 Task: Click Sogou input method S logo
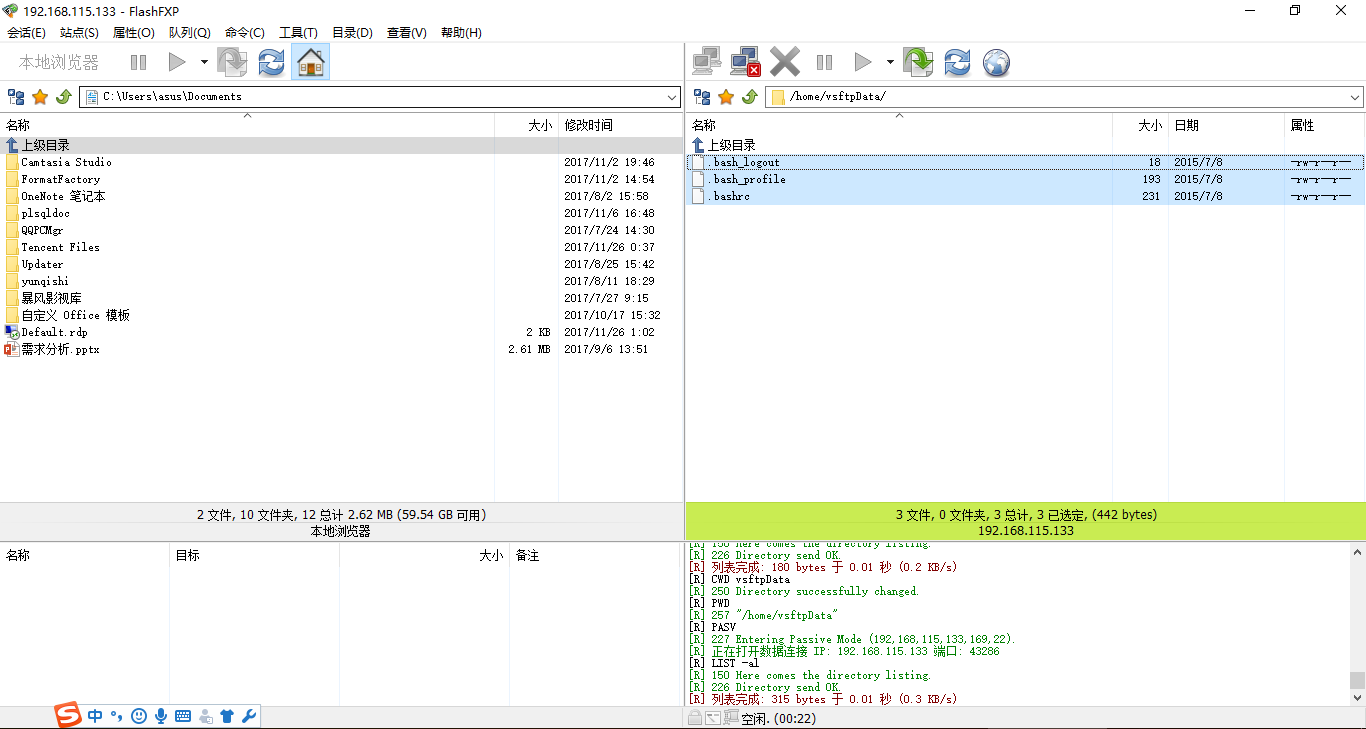tap(67, 716)
